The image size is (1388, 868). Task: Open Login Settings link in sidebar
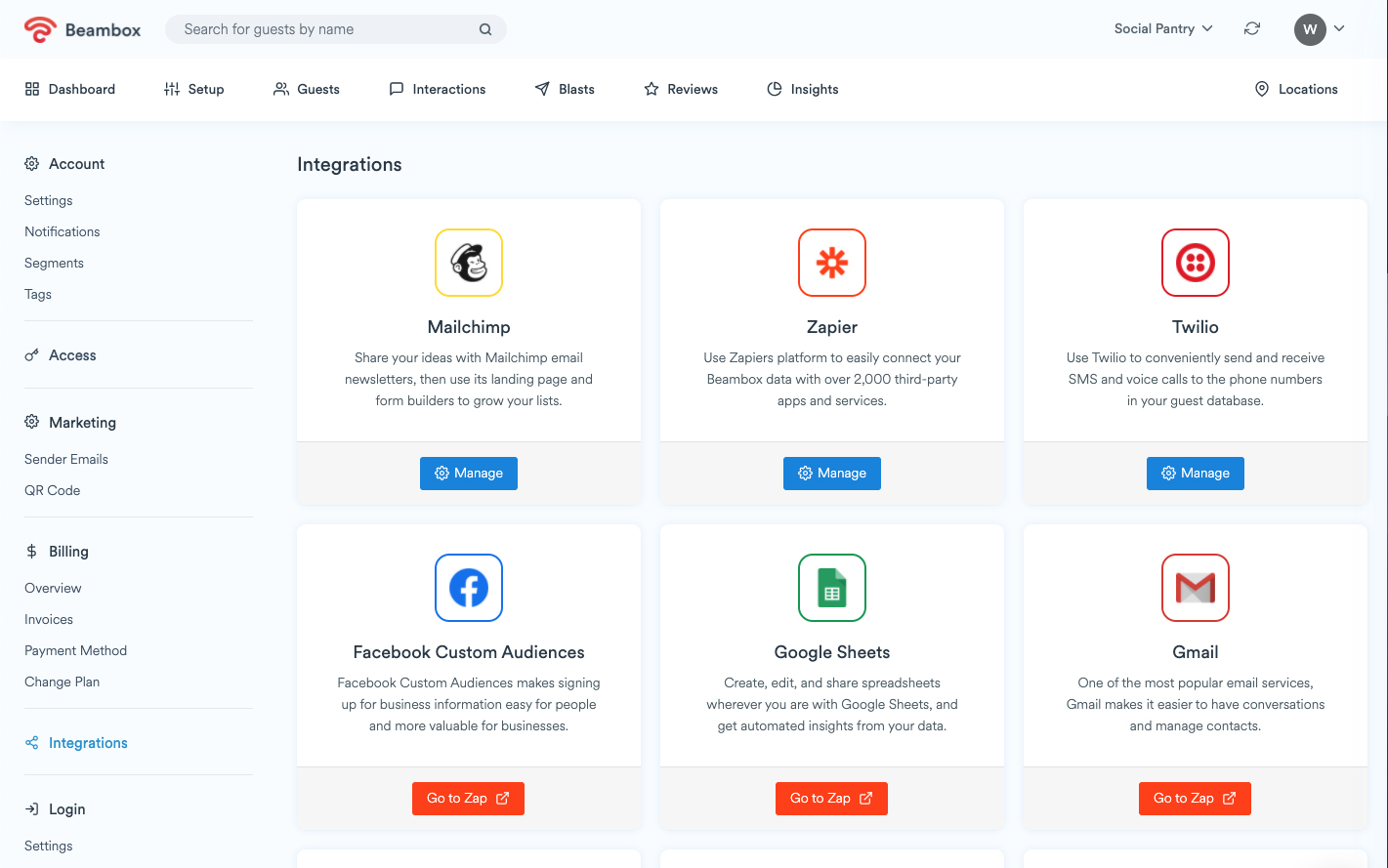click(49, 846)
